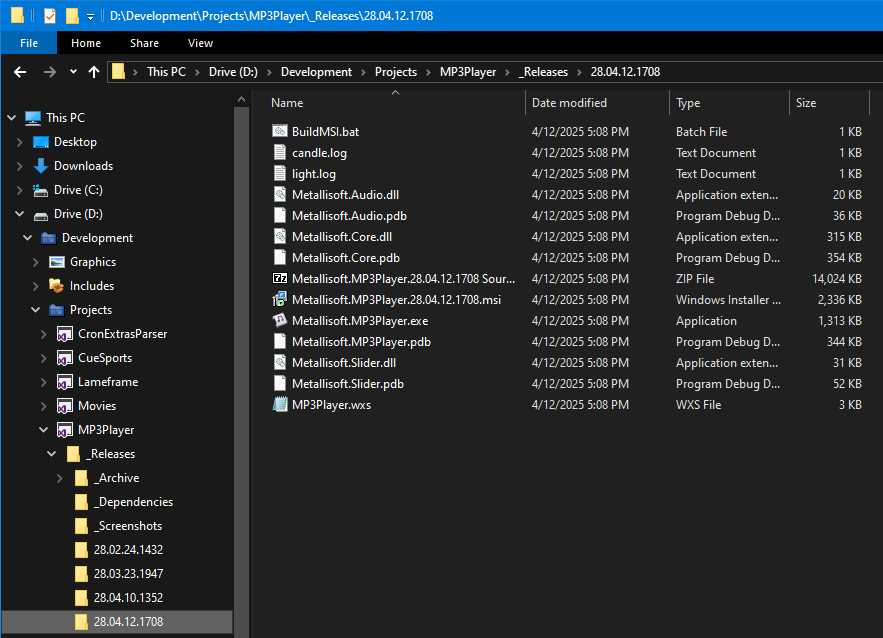Select the ZIP source archive file icon

(280, 279)
